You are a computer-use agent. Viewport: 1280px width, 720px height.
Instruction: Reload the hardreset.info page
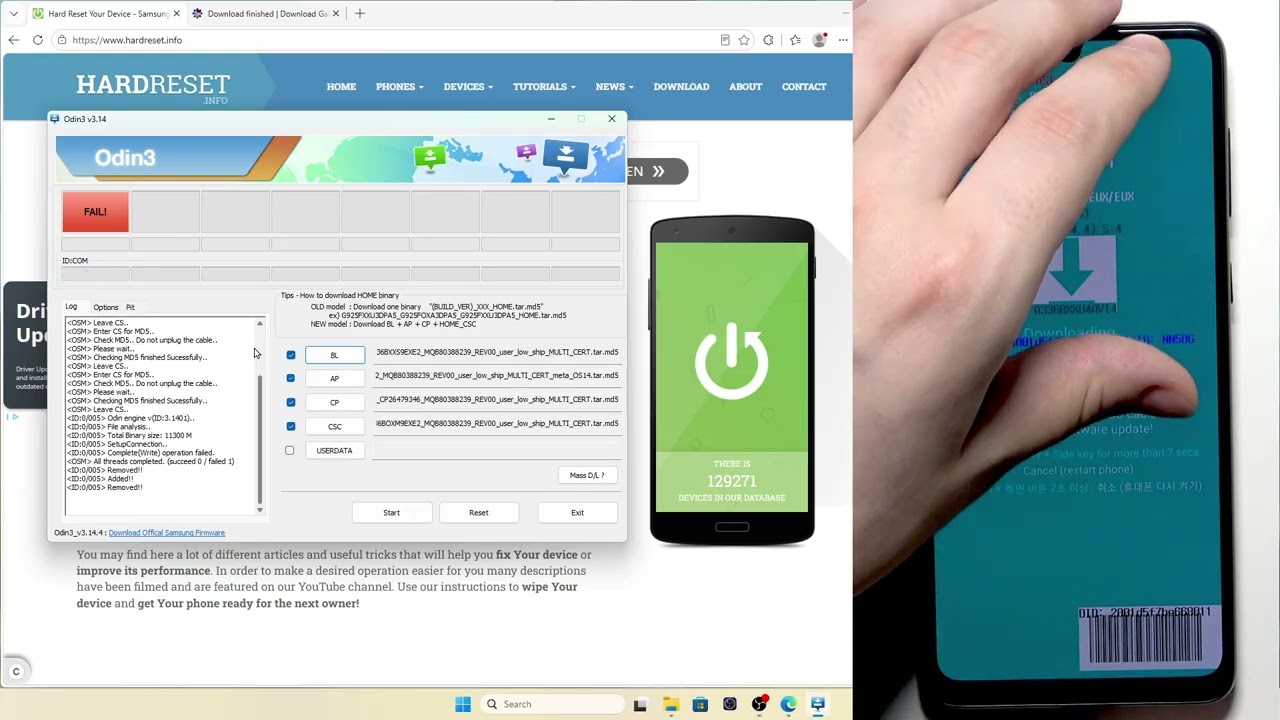38,40
